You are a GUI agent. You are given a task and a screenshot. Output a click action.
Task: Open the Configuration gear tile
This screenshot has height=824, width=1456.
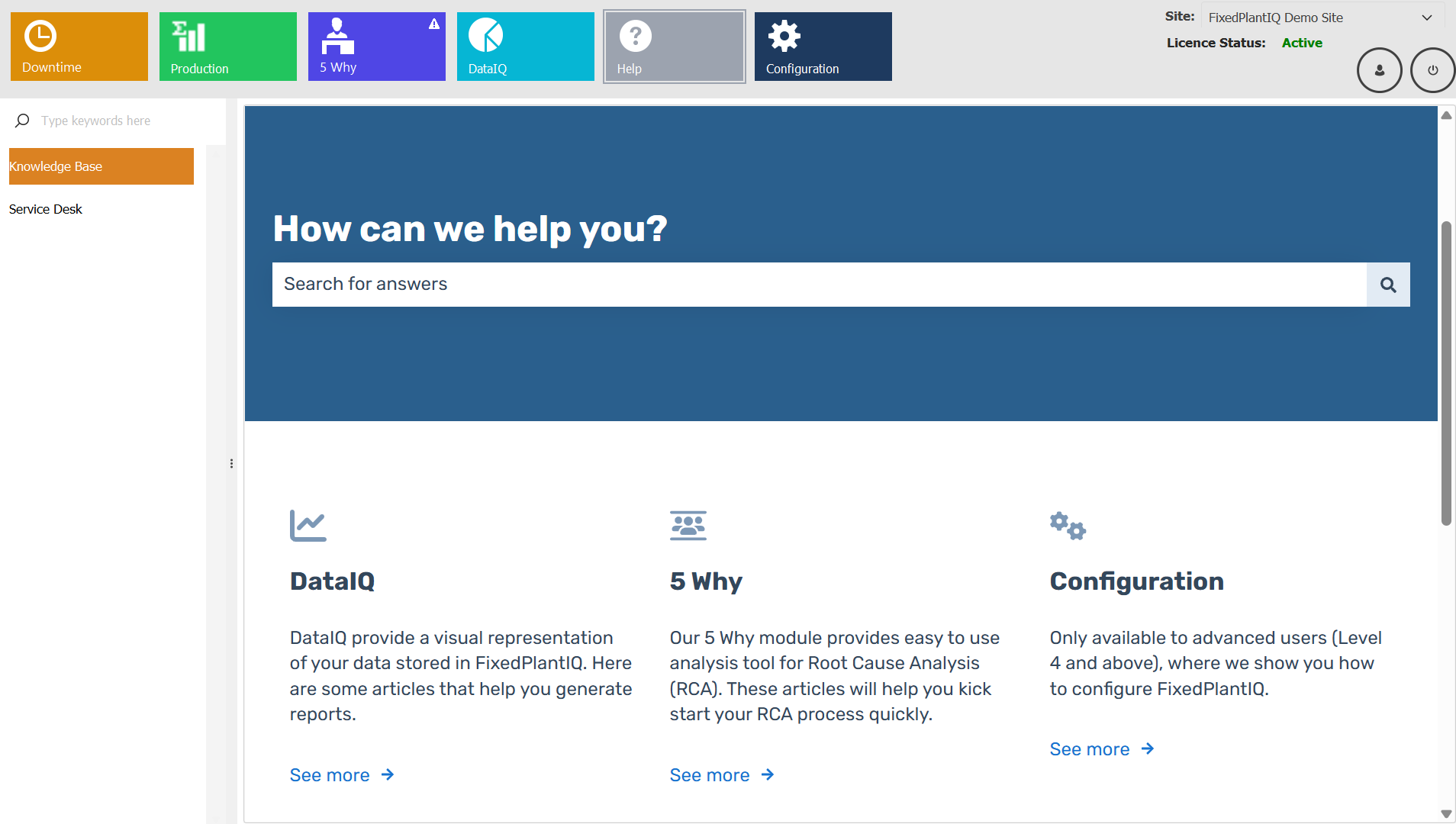[x=823, y=47]
